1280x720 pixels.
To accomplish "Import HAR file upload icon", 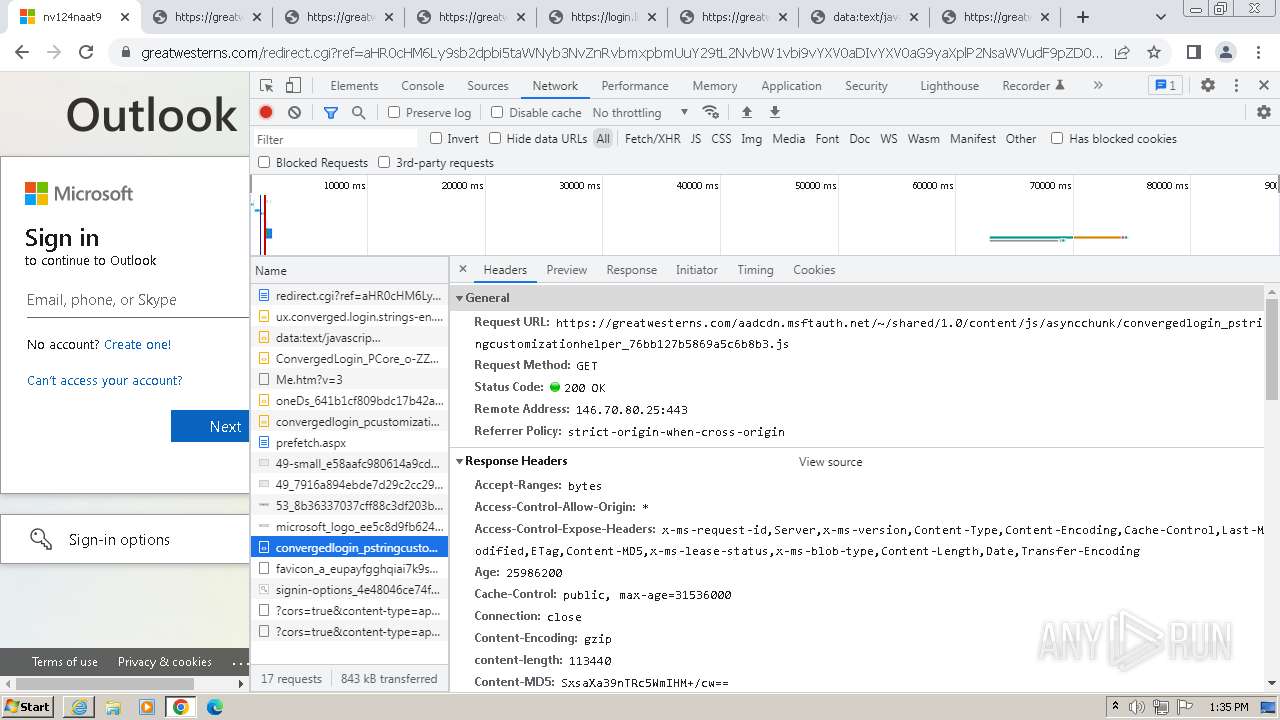I will [746, 112].
